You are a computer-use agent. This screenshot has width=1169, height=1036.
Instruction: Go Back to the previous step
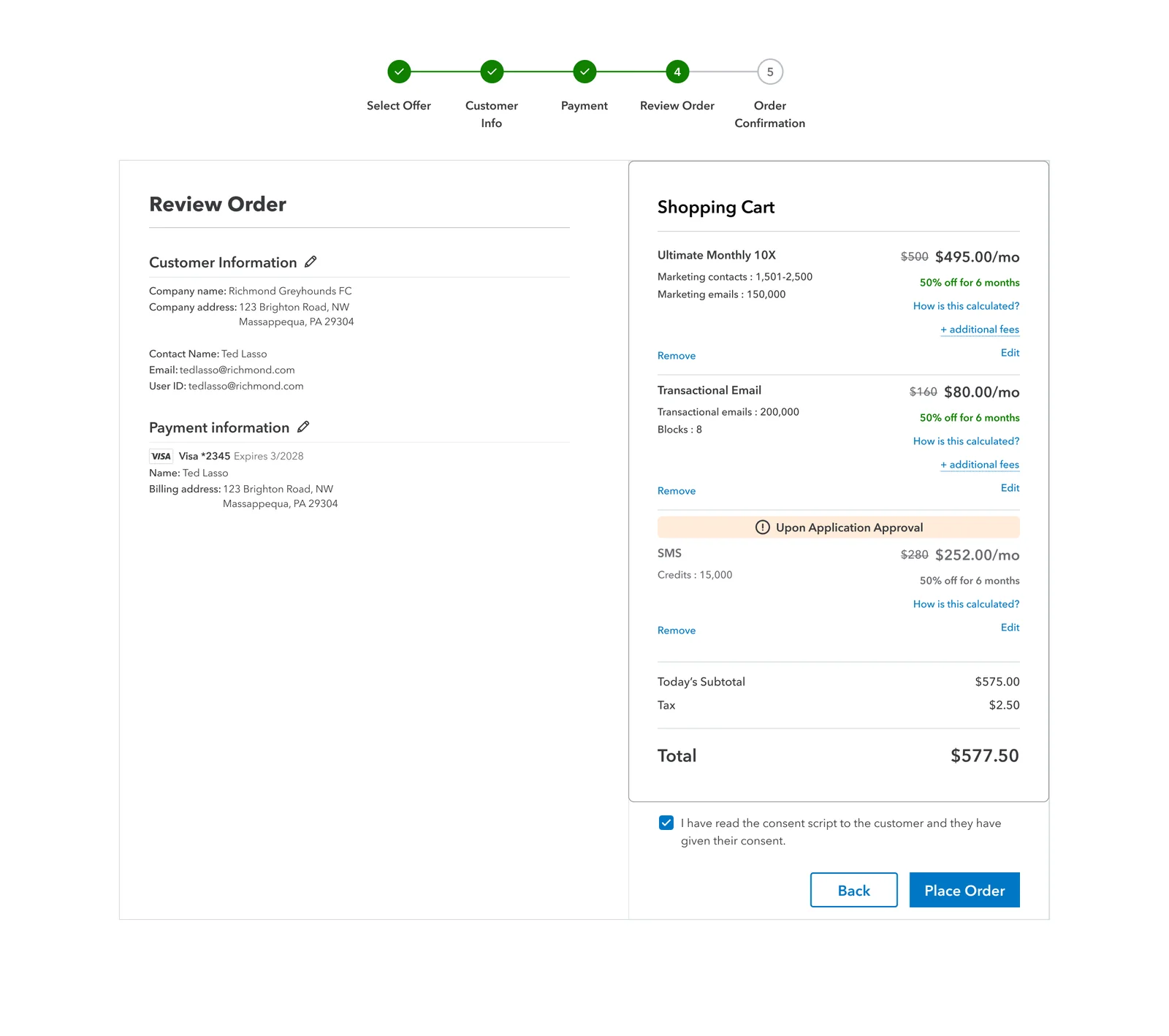pos(854,890)
